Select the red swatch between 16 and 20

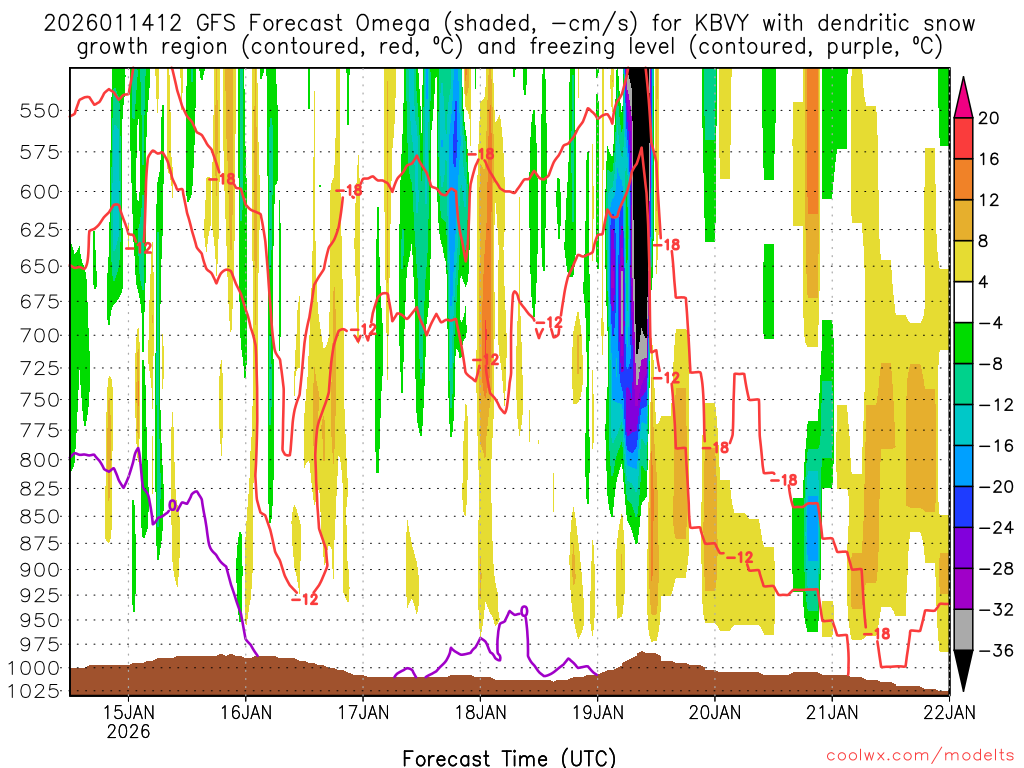[x=965, y=138]
